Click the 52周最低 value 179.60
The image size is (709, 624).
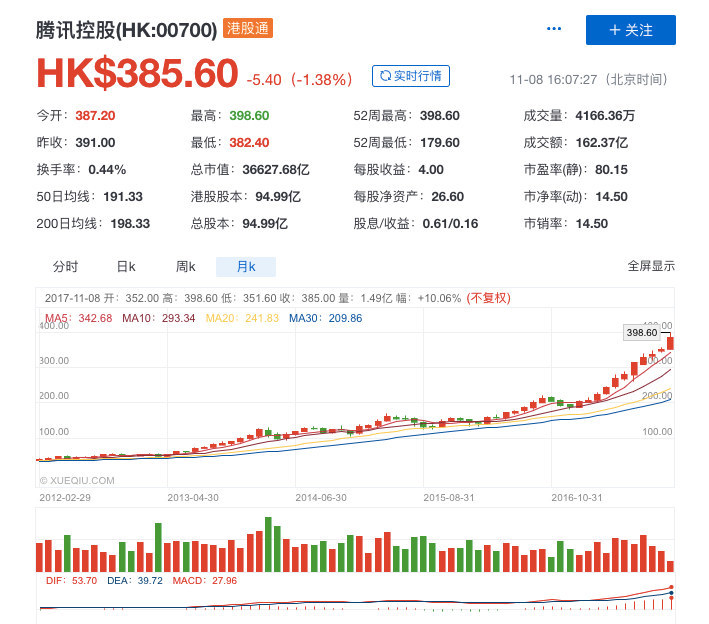click(x=440, y=143)
